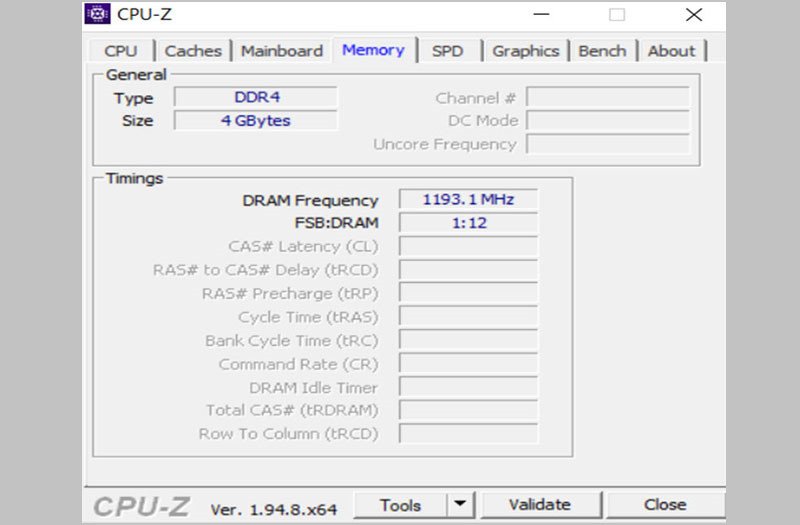
Task: Click the CPU-Z app icon in title bar
Action: pyautogui.click(x=98, y=14)
